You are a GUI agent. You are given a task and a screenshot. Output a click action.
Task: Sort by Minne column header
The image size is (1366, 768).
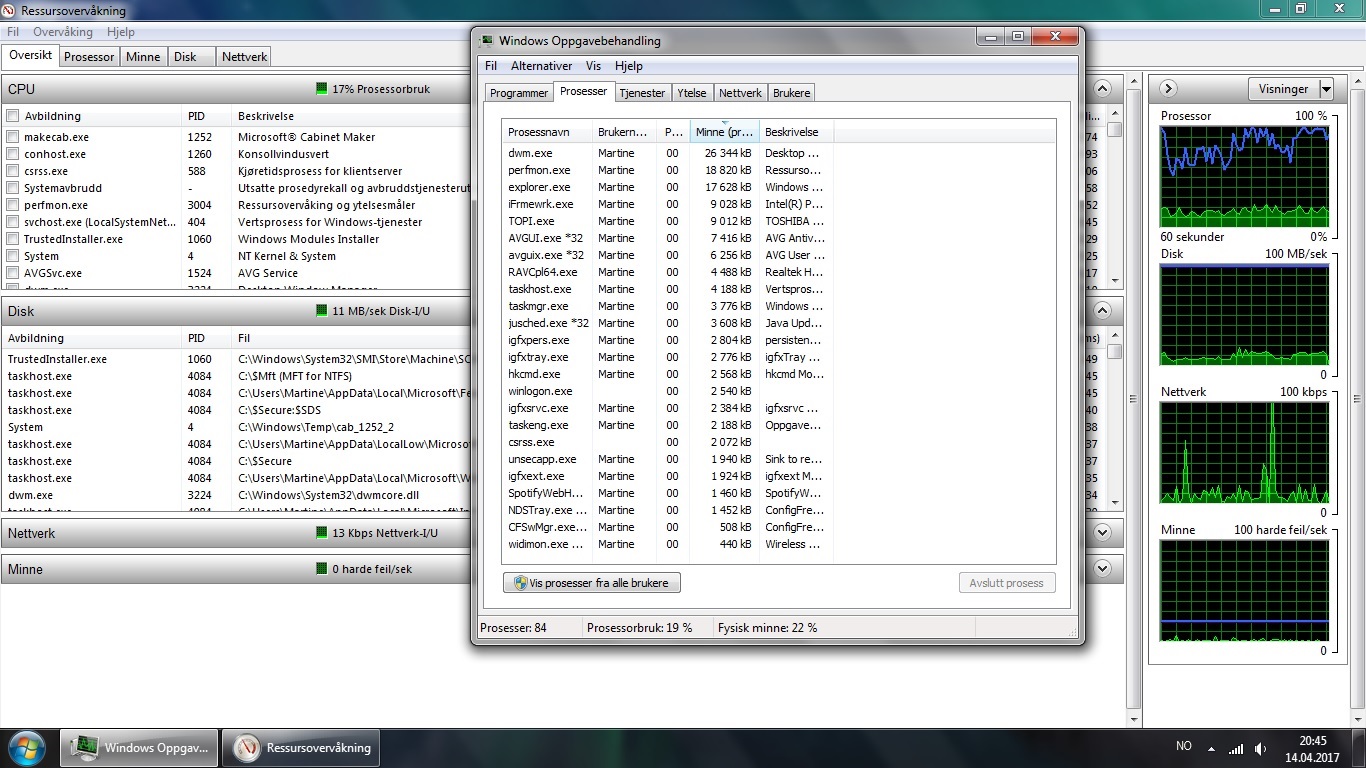coord(725,132)
